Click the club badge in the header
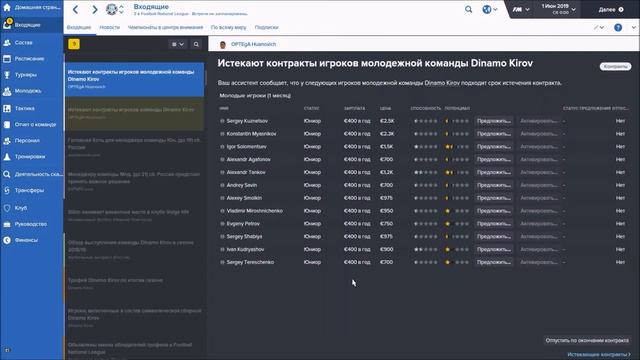The height and width of the screenshot is (360, 640). click(111, 9)
